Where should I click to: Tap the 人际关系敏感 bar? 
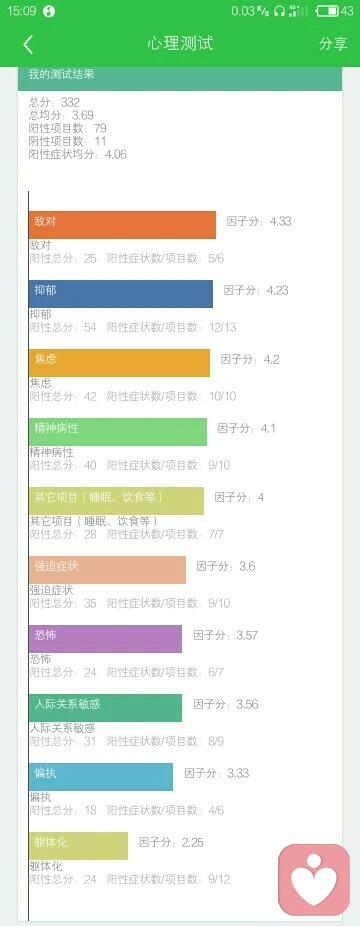tap(106, 707)
